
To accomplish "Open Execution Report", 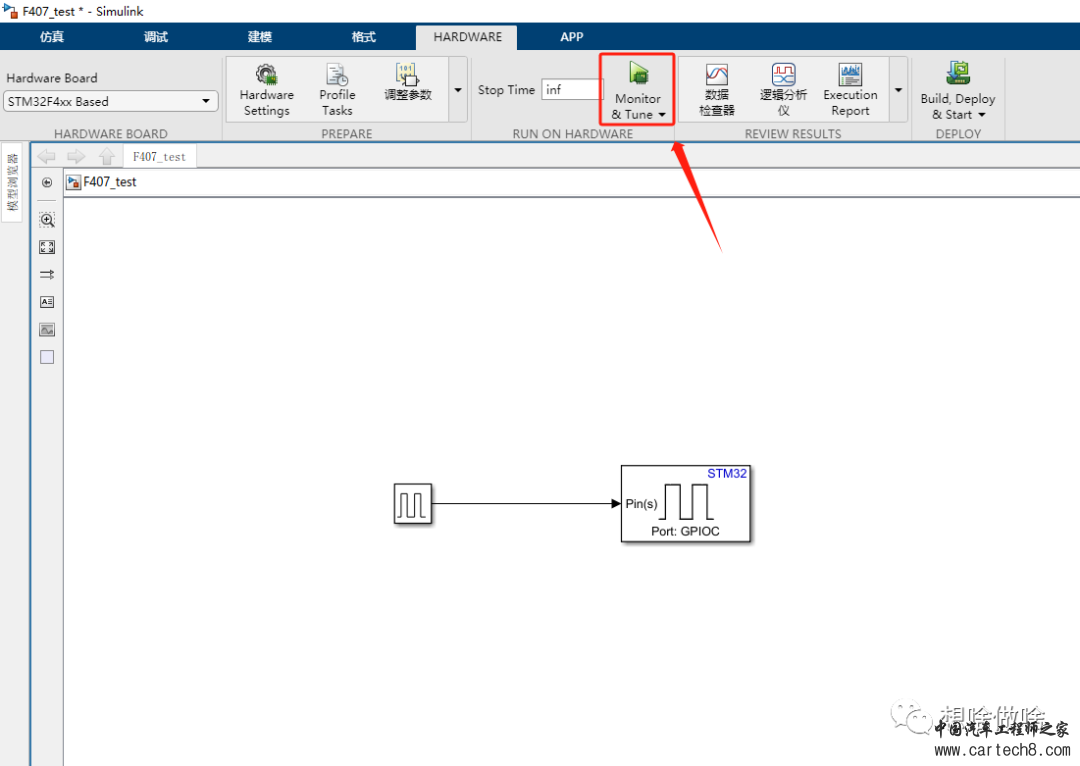I will point(850,90).
